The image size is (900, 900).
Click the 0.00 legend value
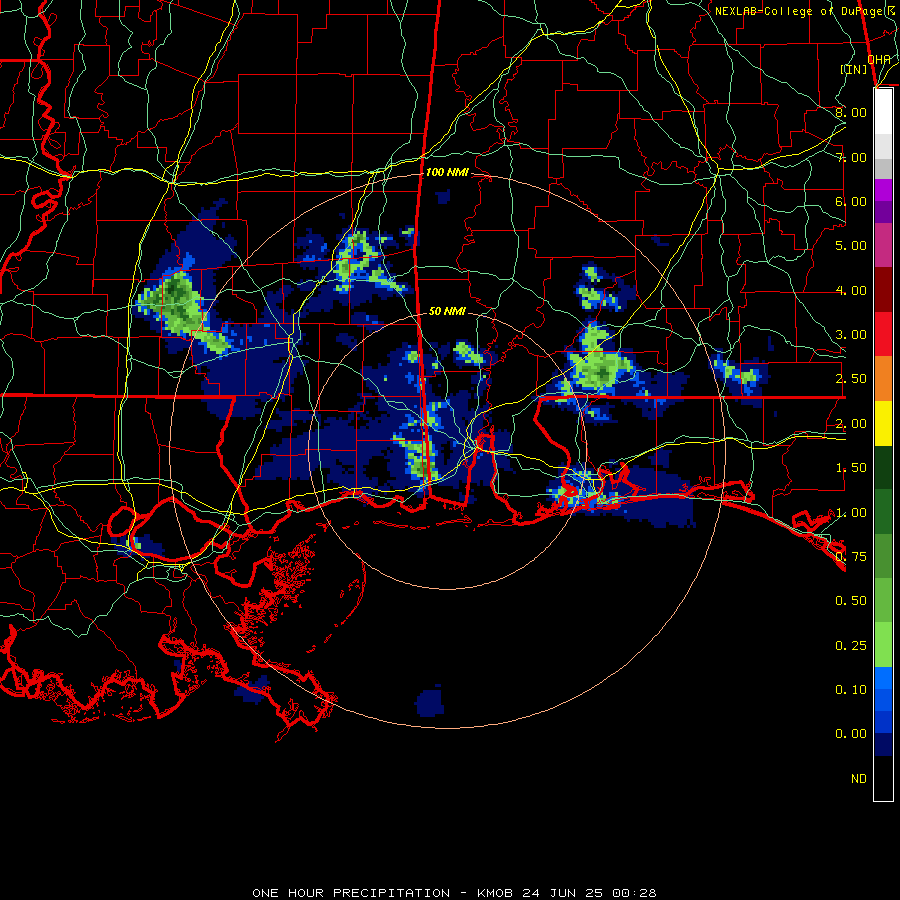coord(851,734)
